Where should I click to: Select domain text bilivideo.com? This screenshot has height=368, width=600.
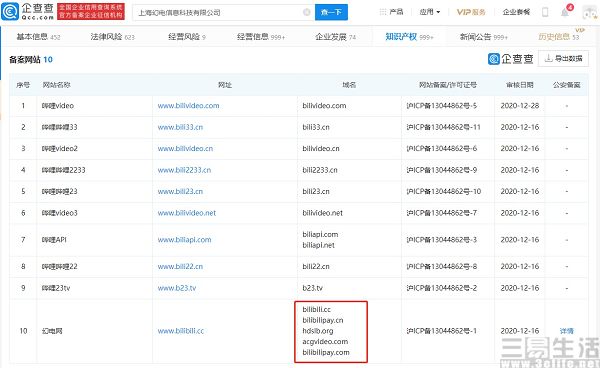tap(324, 106)
